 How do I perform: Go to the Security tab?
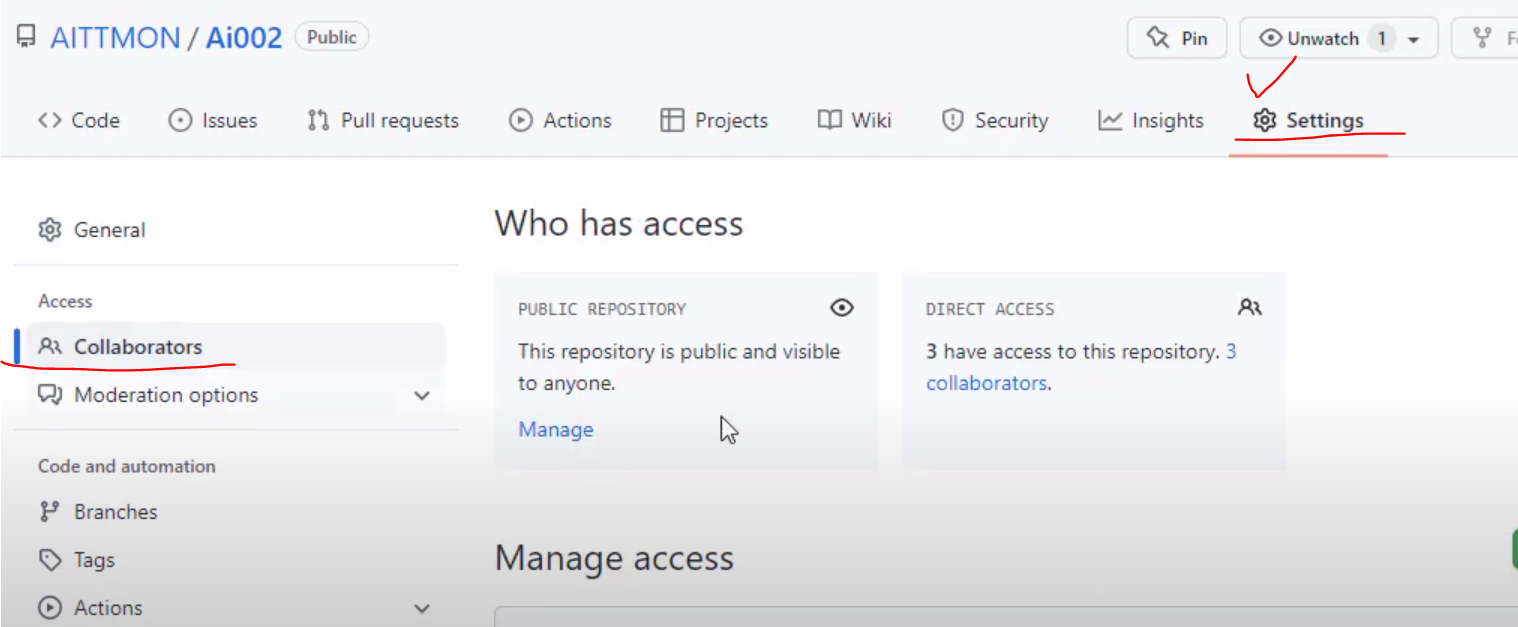[x=994, y=120]
